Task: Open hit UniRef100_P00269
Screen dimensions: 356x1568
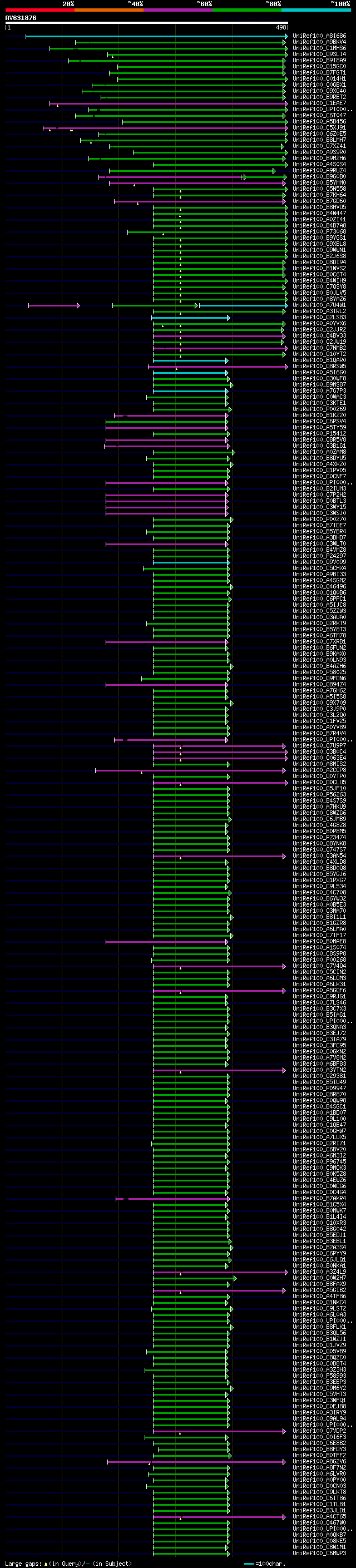Action: coord(319,409)
